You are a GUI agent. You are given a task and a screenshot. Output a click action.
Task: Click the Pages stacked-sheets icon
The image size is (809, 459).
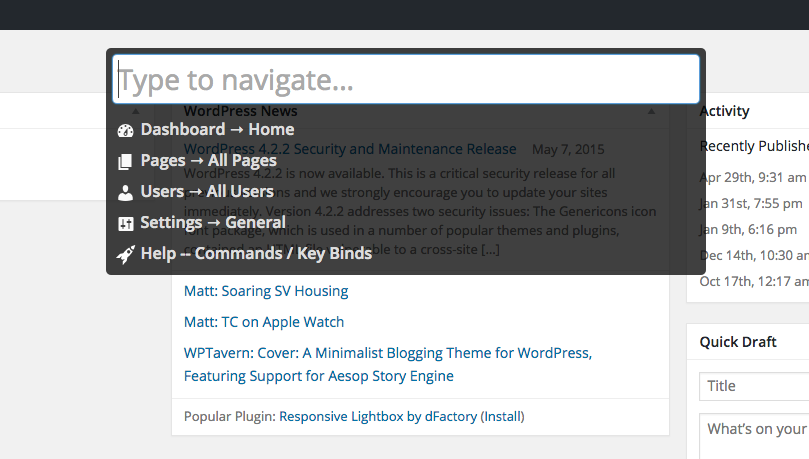125,162
